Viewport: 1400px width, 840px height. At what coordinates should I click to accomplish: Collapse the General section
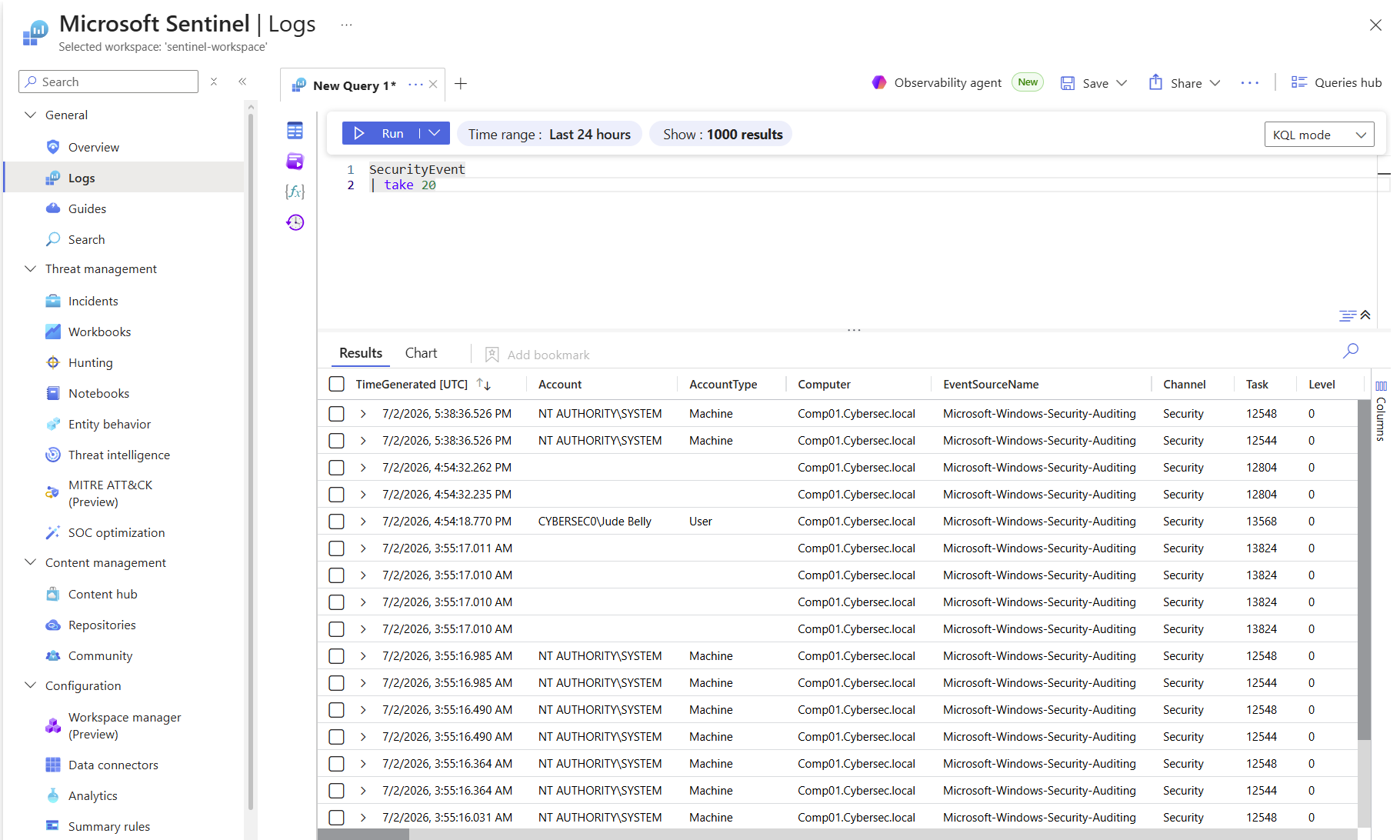pyautogui.click(x=31, y=115)
